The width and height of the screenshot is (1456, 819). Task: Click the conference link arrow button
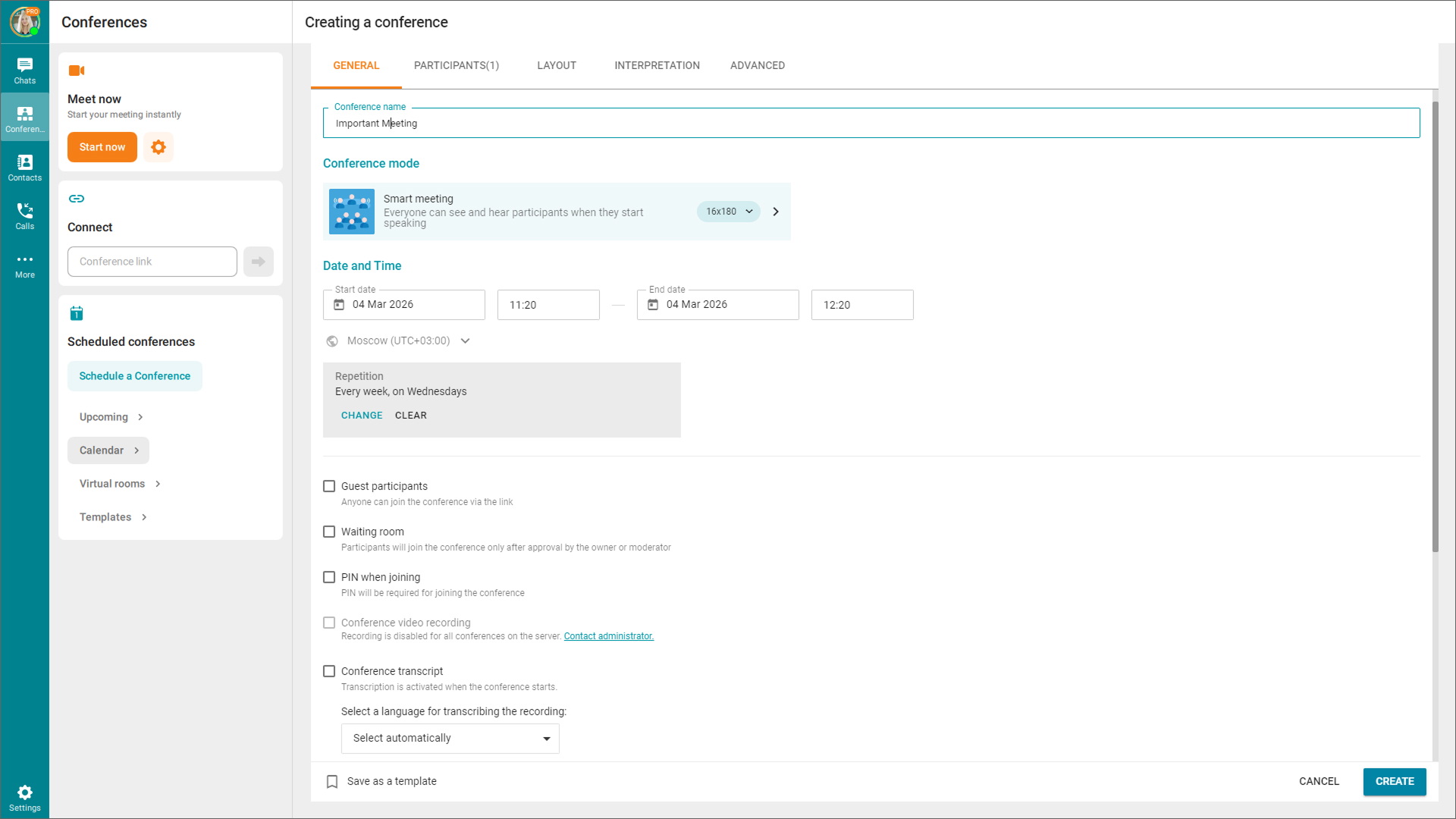(x=259, y=262)
